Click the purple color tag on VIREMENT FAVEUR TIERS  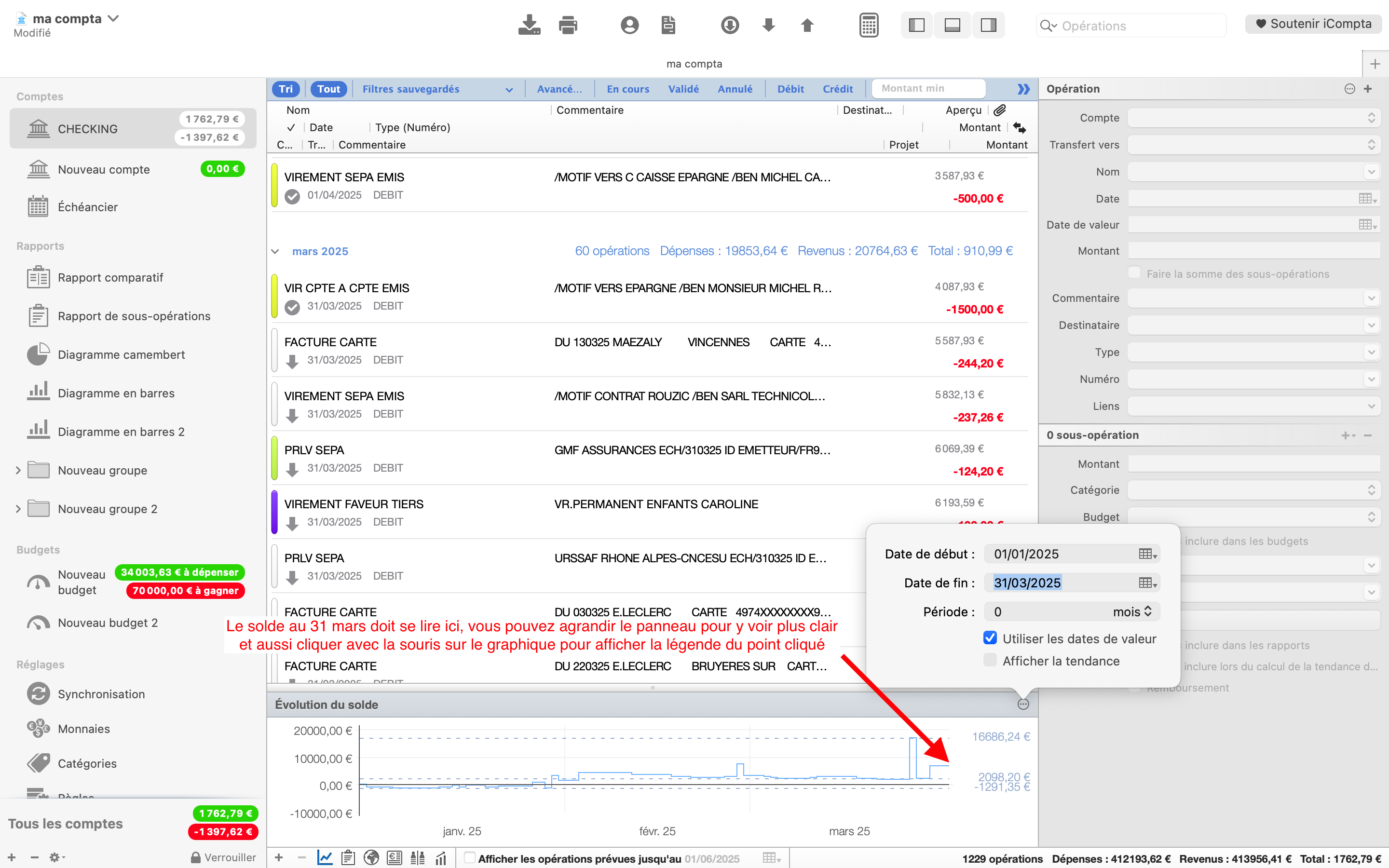click(274, 512)
